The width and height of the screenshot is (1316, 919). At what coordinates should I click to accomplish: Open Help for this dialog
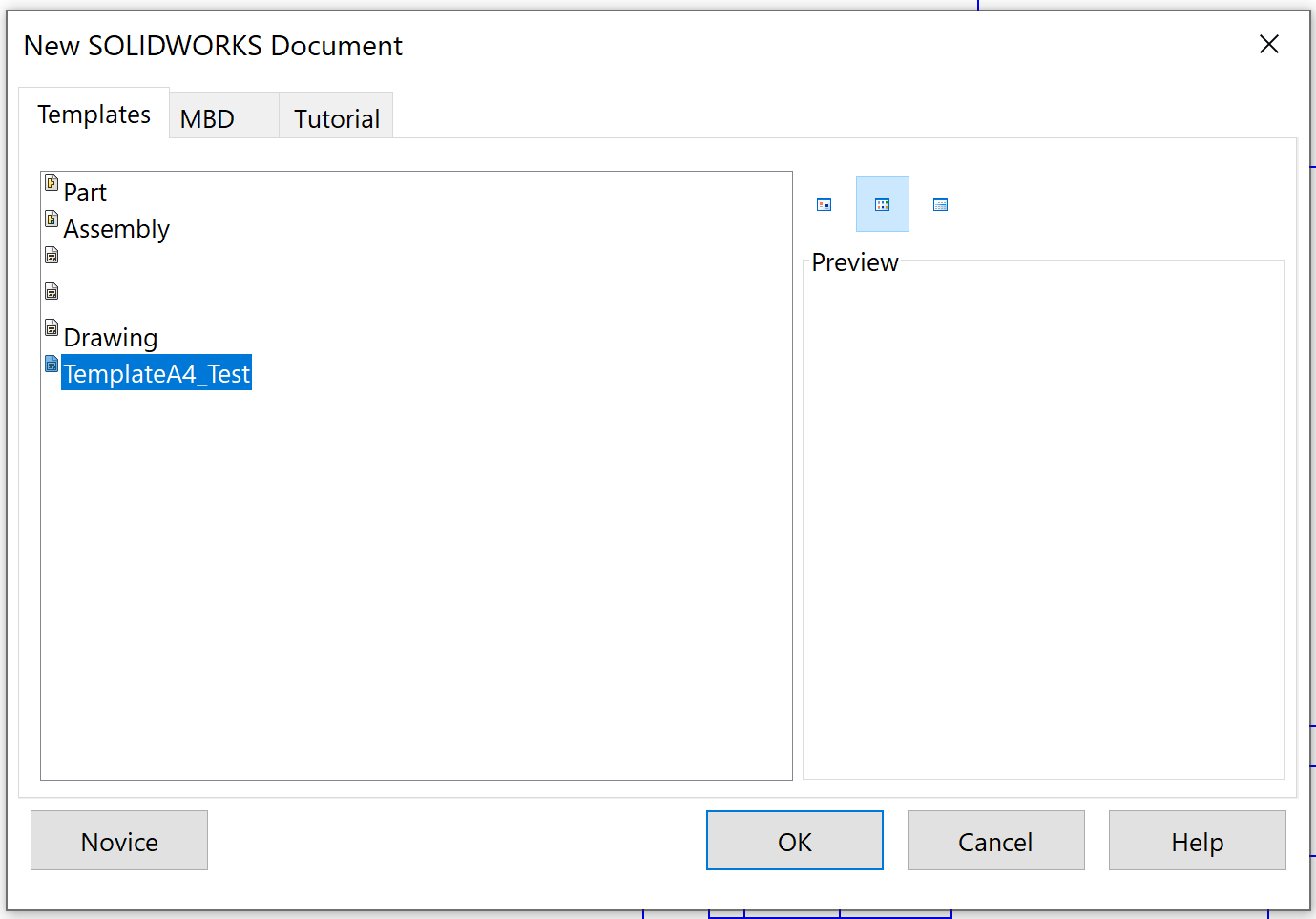click(1197, 841)
